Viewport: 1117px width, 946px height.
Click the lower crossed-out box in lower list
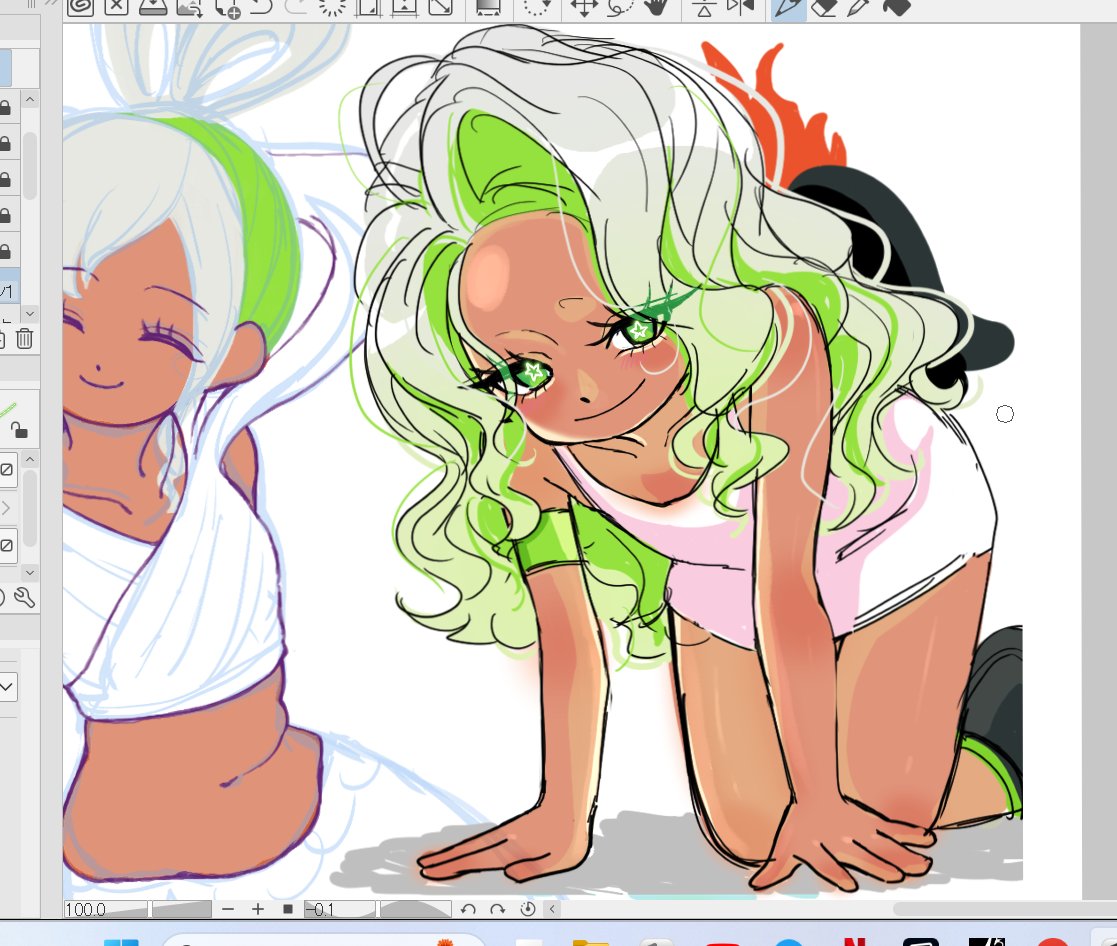pos(6,546)
